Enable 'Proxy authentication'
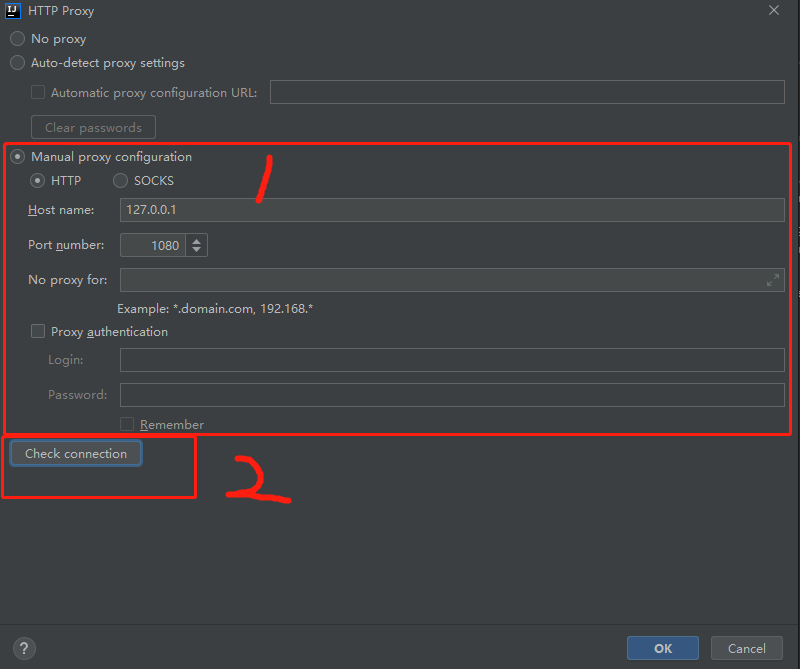 click(37, 331)
